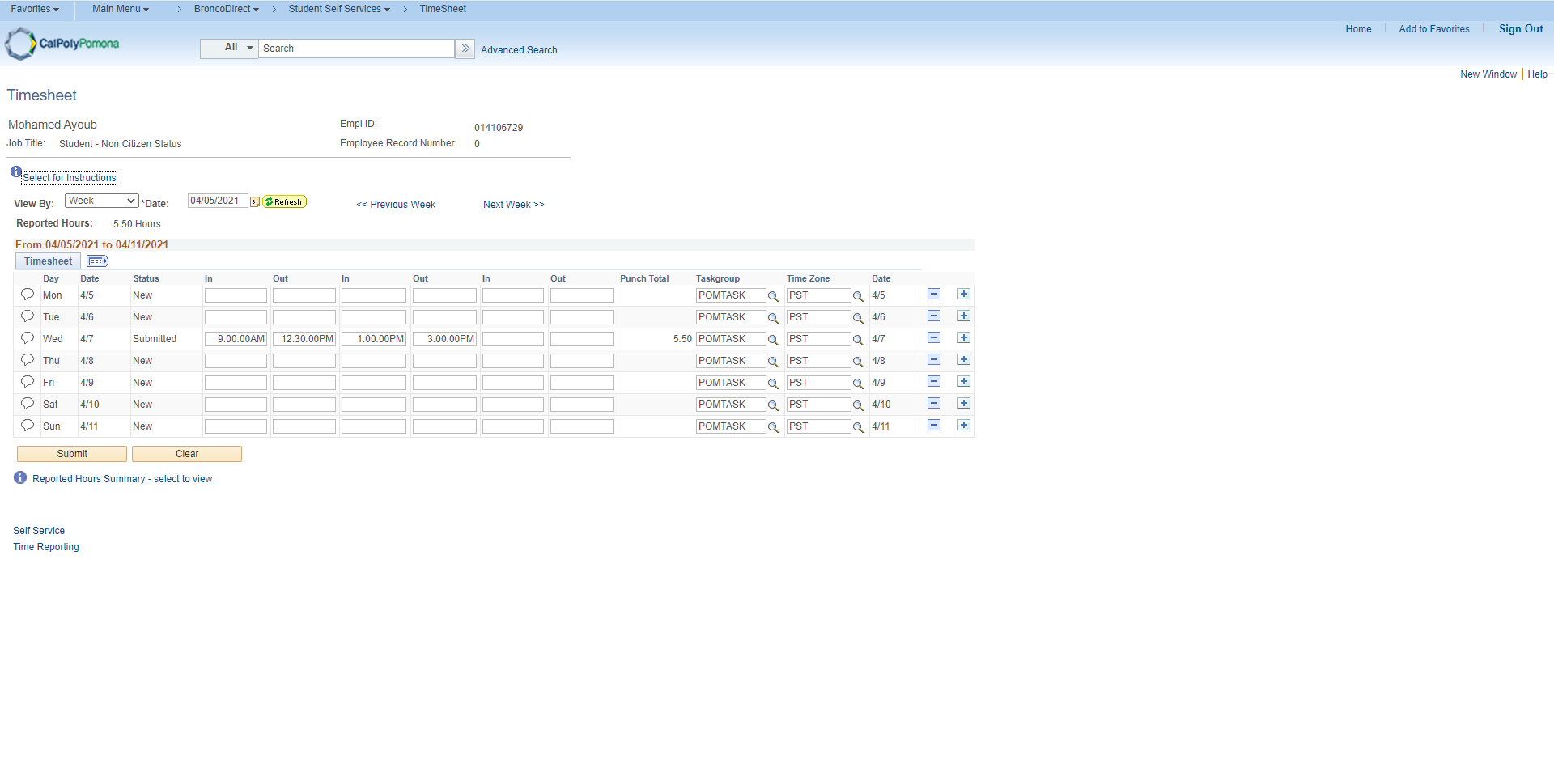This screenshot has height=784, width=1554.
Task: Click the search go arrow button
Action: pos(465,49)
